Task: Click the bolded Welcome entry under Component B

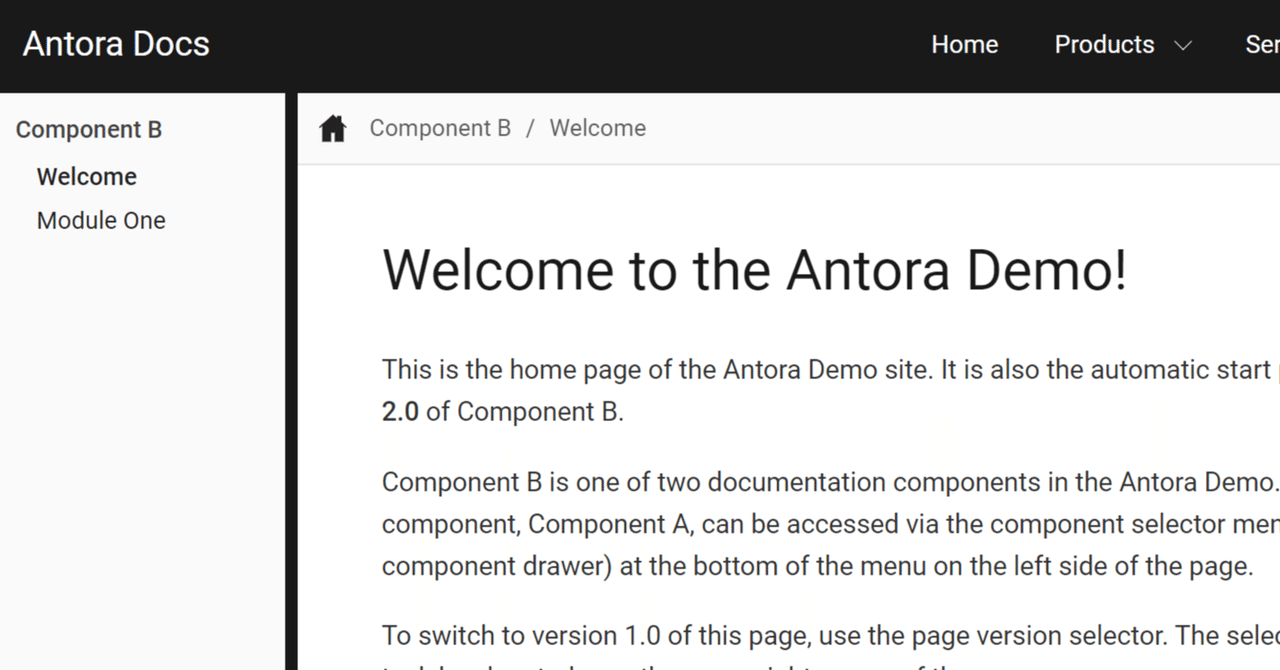Action: (87, 176)
